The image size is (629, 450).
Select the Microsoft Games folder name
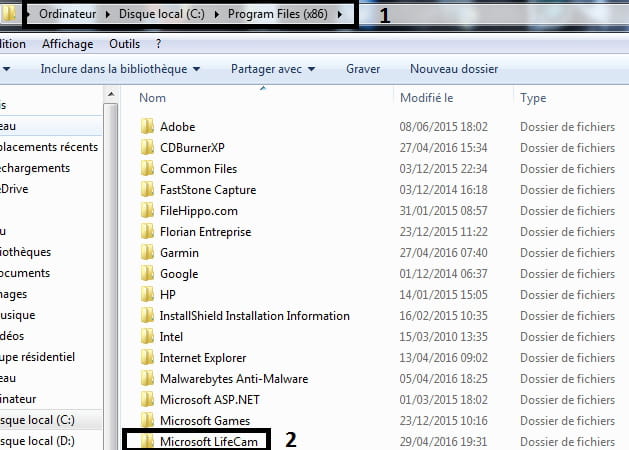tap(205, 420)
